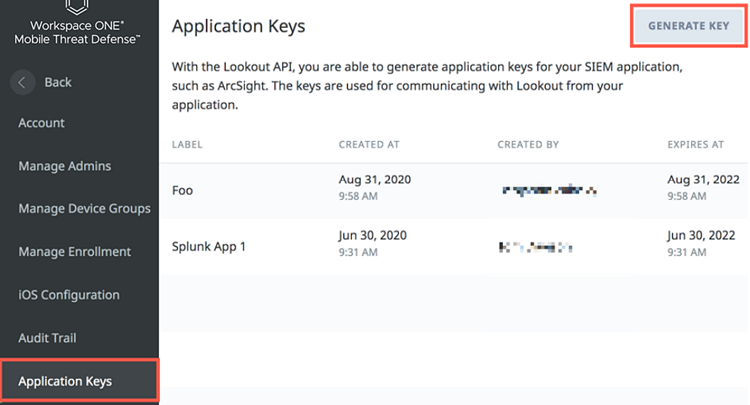Click the Lookout API description paragraph
Viewport: 750px width, 405px height.
[x=427, y=86]
